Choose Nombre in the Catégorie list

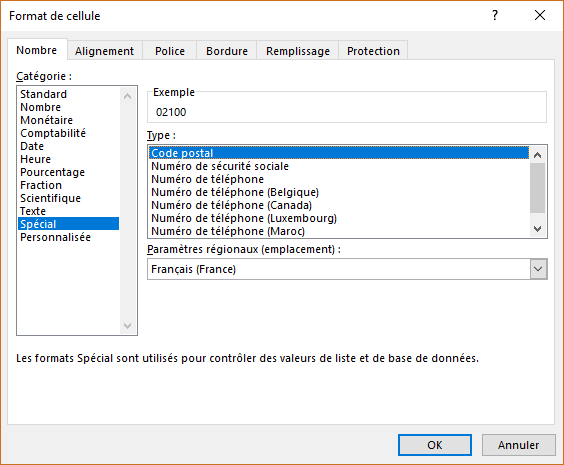69,107
